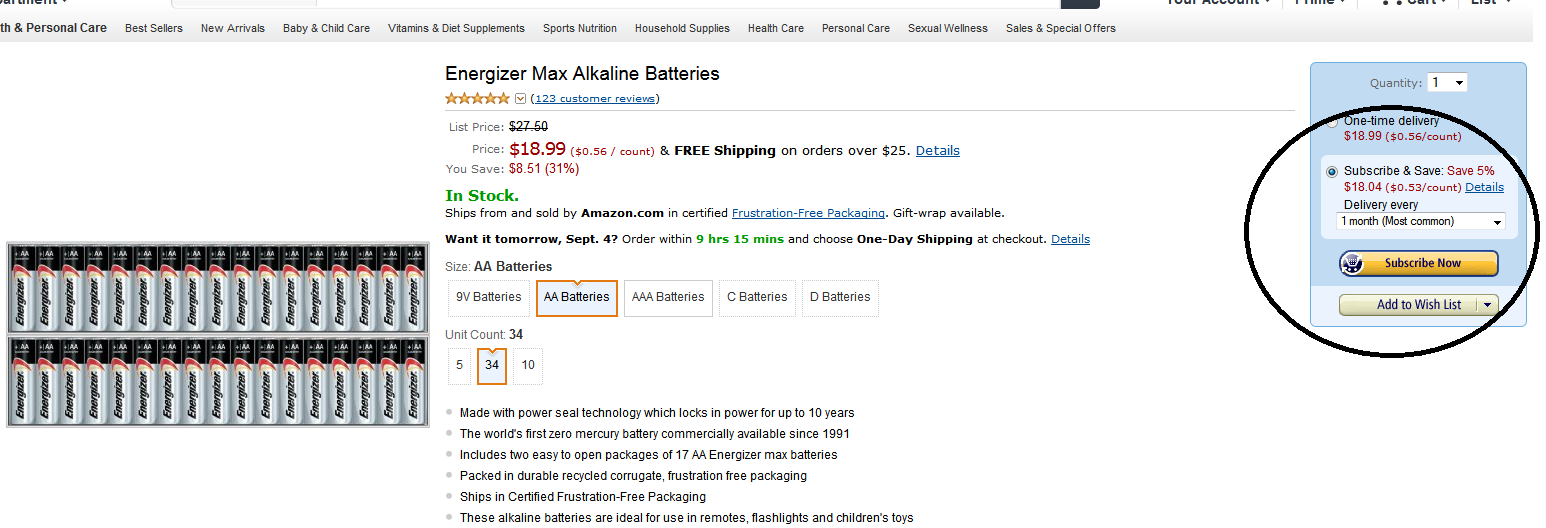The width and height of the screenshot is (1546, 528).
Task: Click the Energizer batteries product image
Action: point(218,335)
